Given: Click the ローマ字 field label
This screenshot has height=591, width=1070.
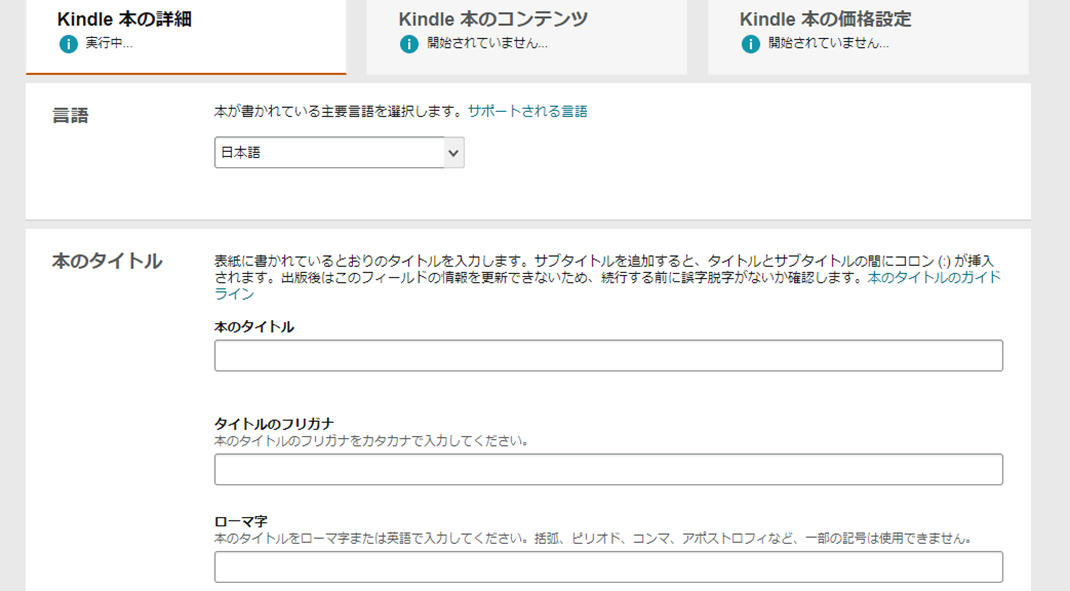Looking at the screenshot, I should [240, 521].
